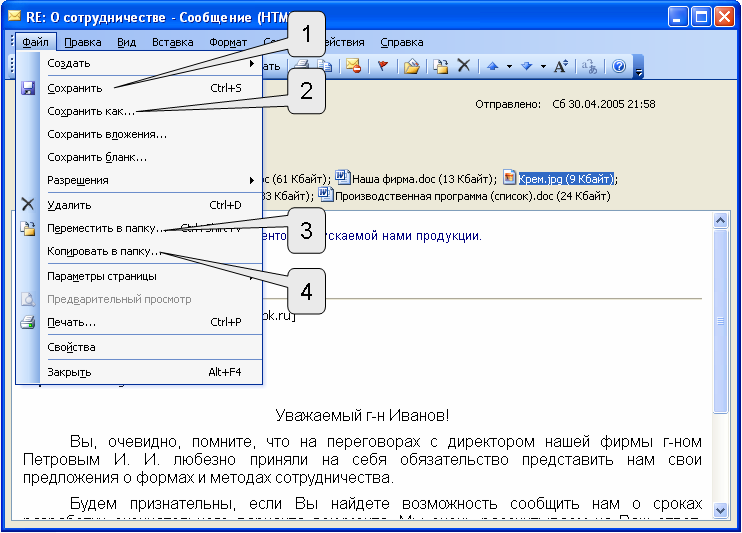Open dropdown beside the previous item arrow
The width and height of the screenshot is (742, 533).
(x=509, y=66)
